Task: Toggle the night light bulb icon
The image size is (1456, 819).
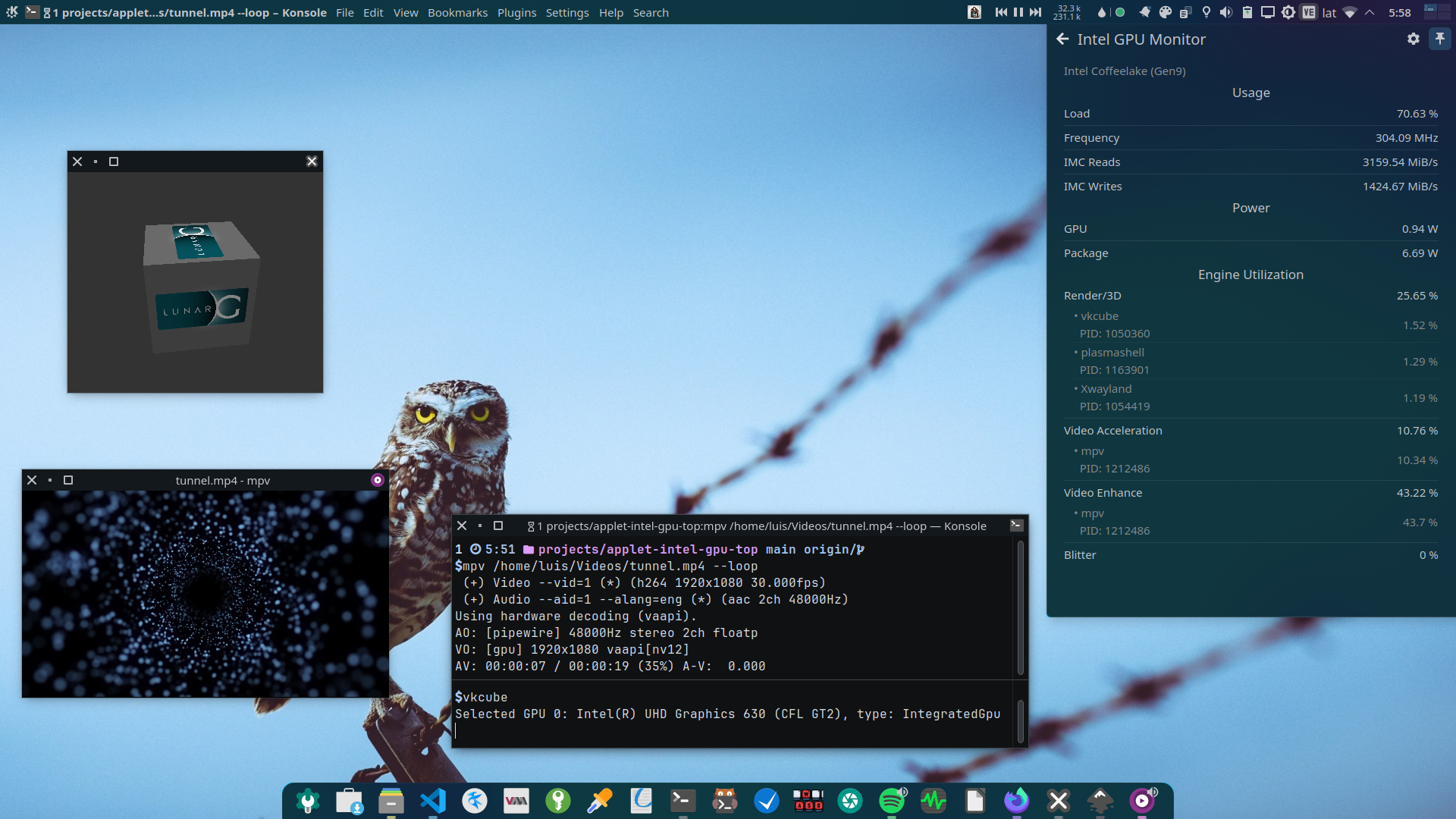Action: pos(1207,12)
